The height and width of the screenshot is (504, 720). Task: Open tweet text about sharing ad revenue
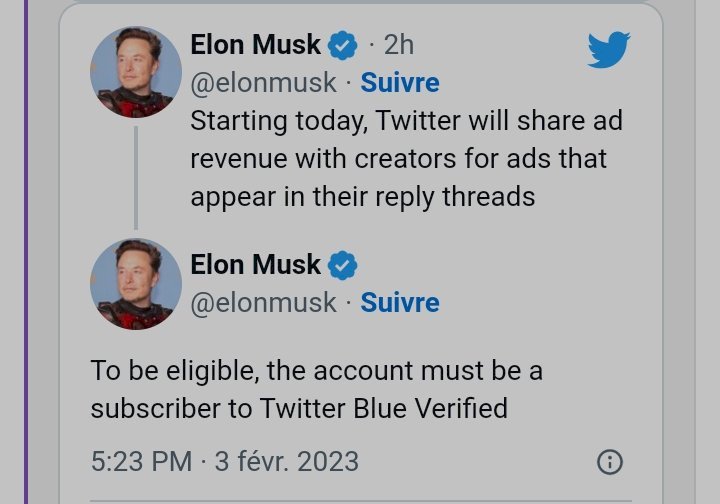(x=406, y=158)
